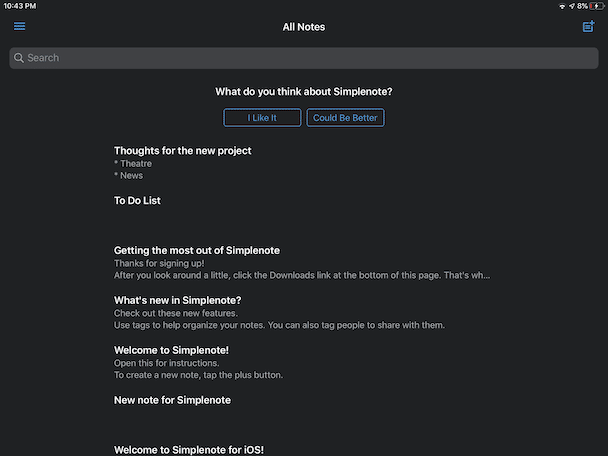The image size is (608, 456).
Task: Select the '* Theatre' preview line
Action: [133, 164]
